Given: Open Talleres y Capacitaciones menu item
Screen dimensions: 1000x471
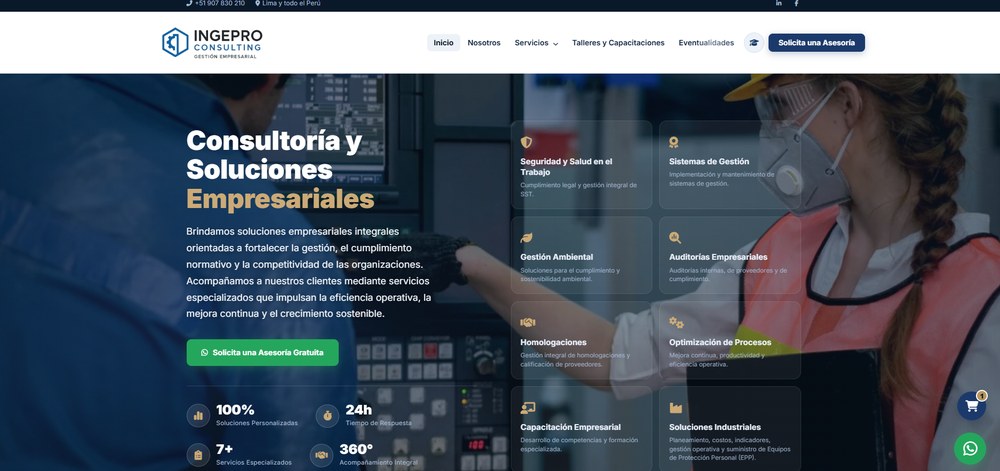Looking at the screenshot, I should (x=618, y=43).
